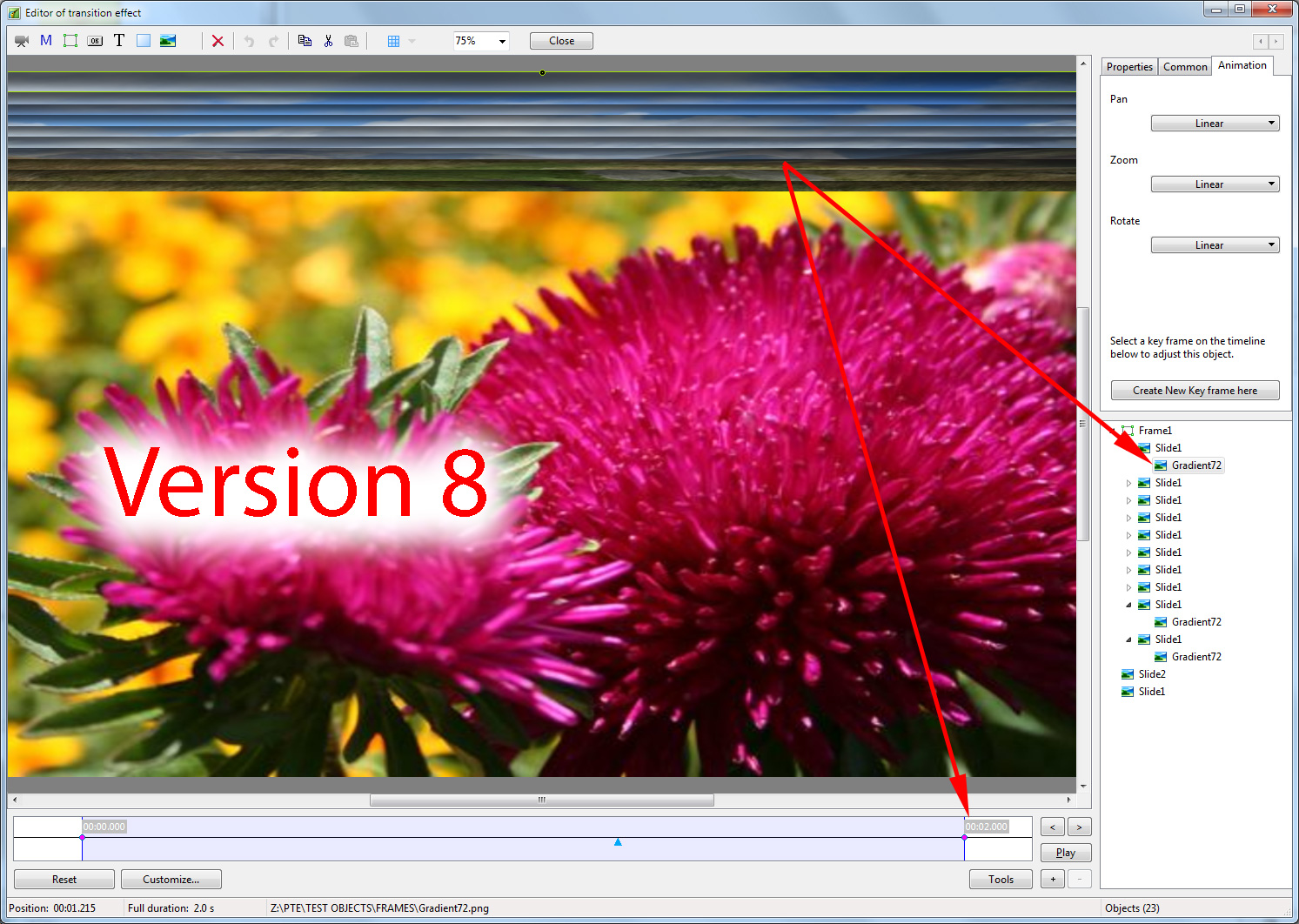Copy the object using the copy icon

point(305,41)
